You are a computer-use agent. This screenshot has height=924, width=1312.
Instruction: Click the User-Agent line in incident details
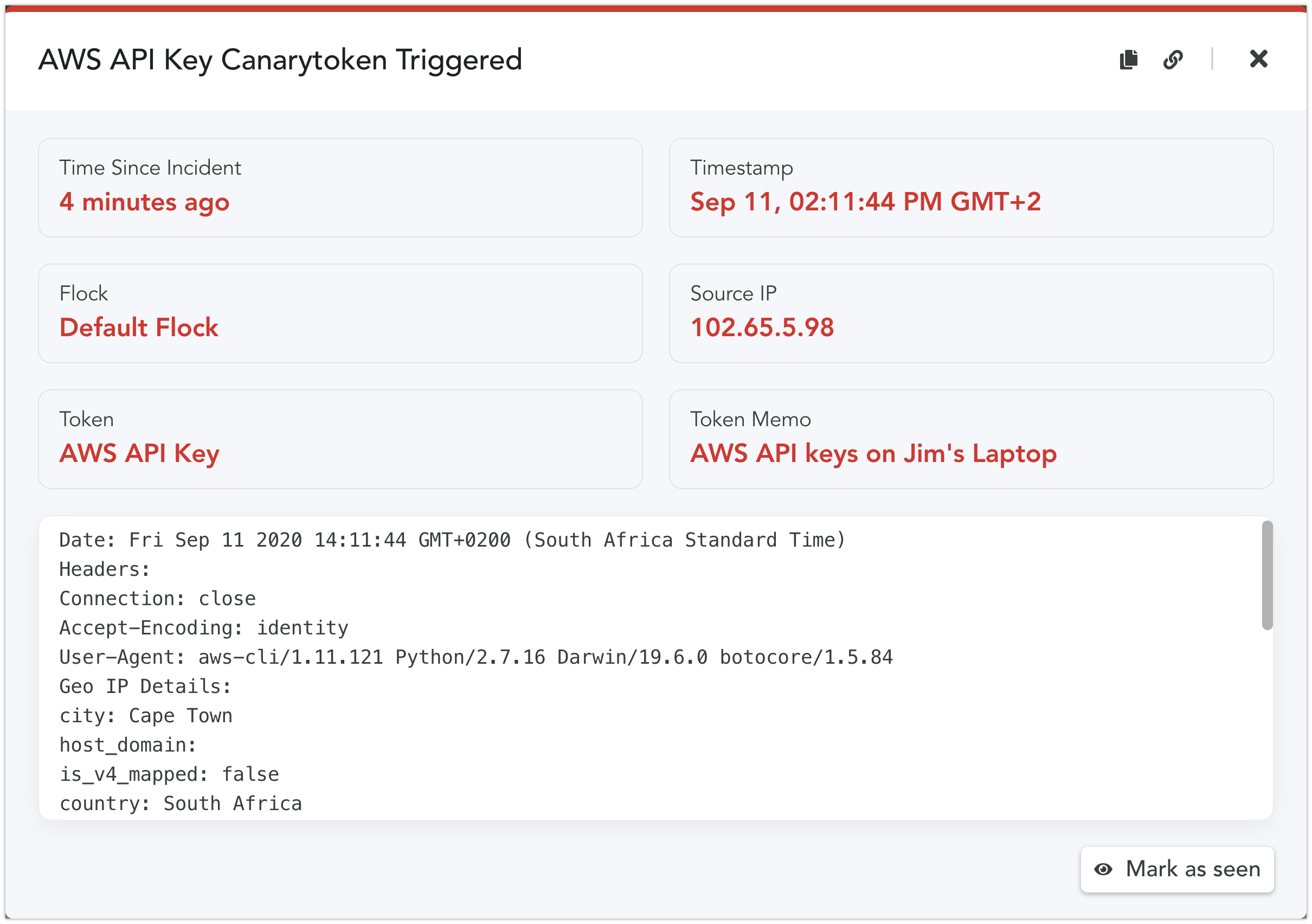475,657
